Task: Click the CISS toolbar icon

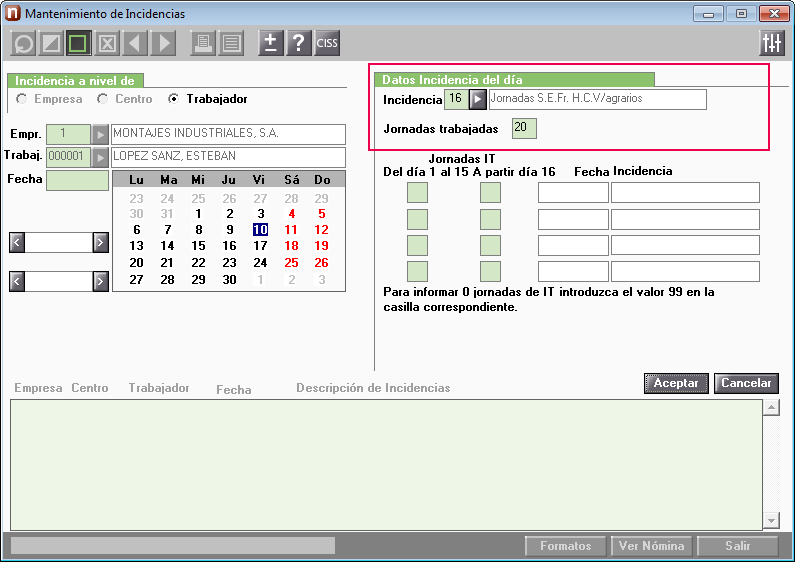Action: (x=327, y=43)
